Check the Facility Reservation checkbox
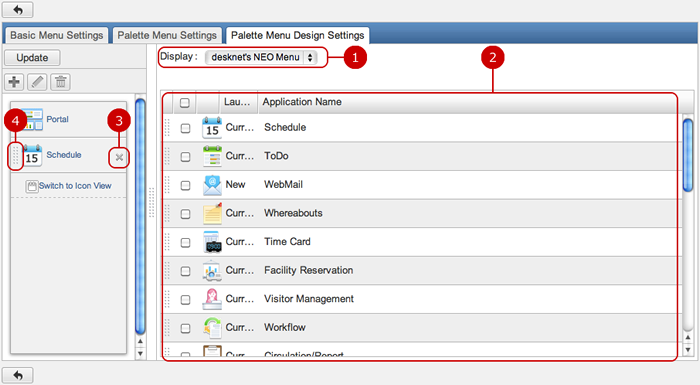Viewport: 700px width, 385px height. [x=185, y=272]
